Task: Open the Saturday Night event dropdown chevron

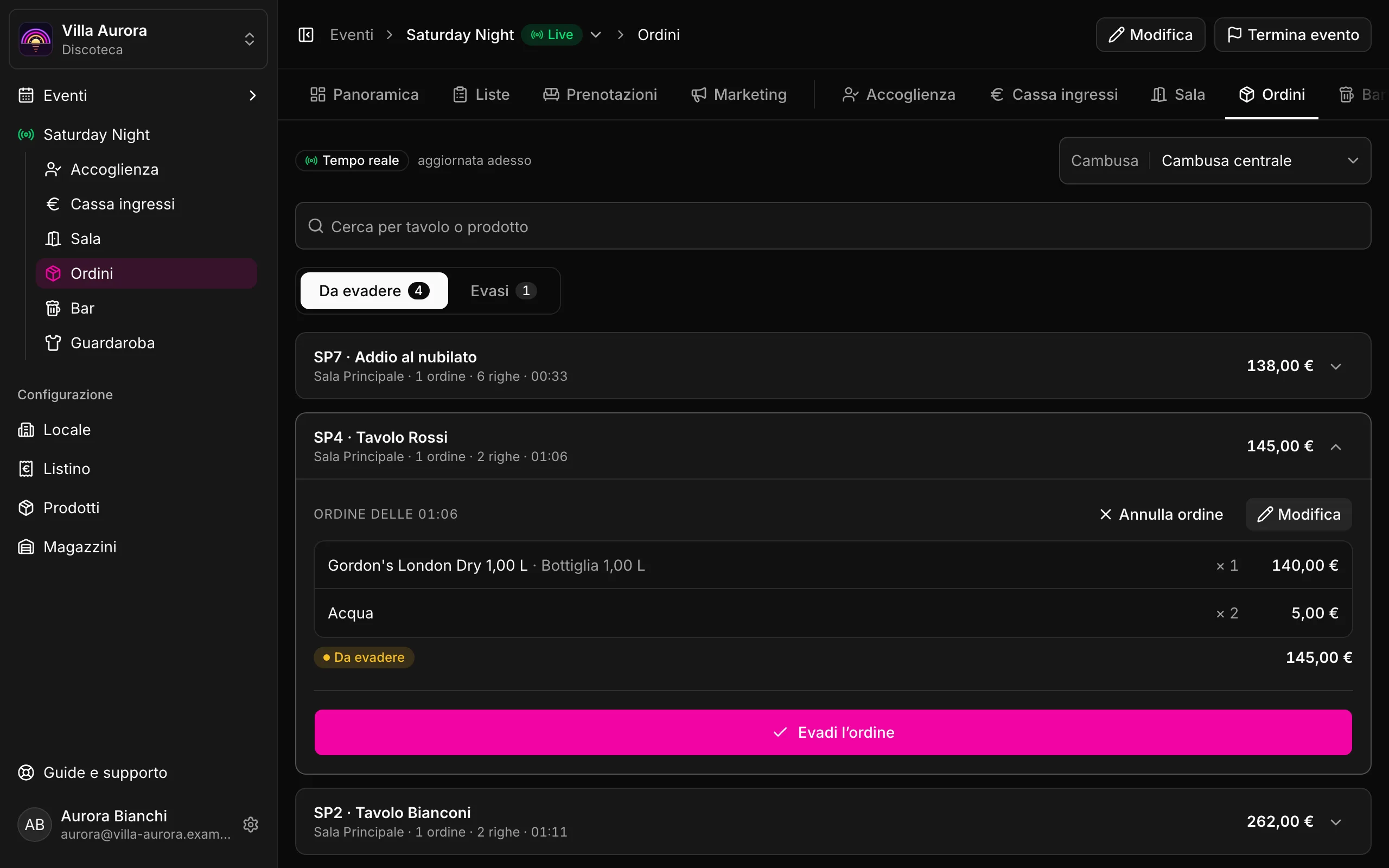Action: pos(596,35)
